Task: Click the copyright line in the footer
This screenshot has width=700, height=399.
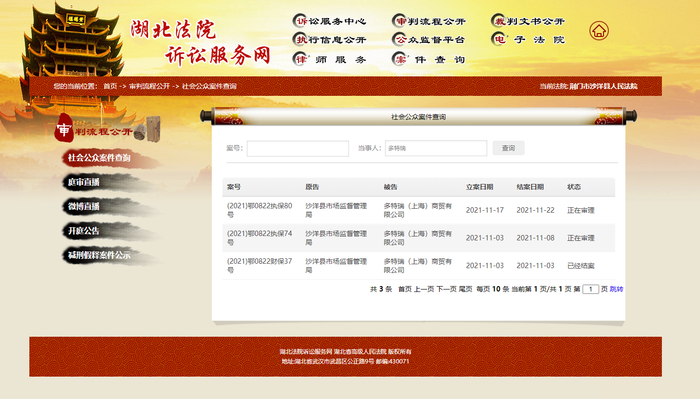Action: [x=346, y=352]
